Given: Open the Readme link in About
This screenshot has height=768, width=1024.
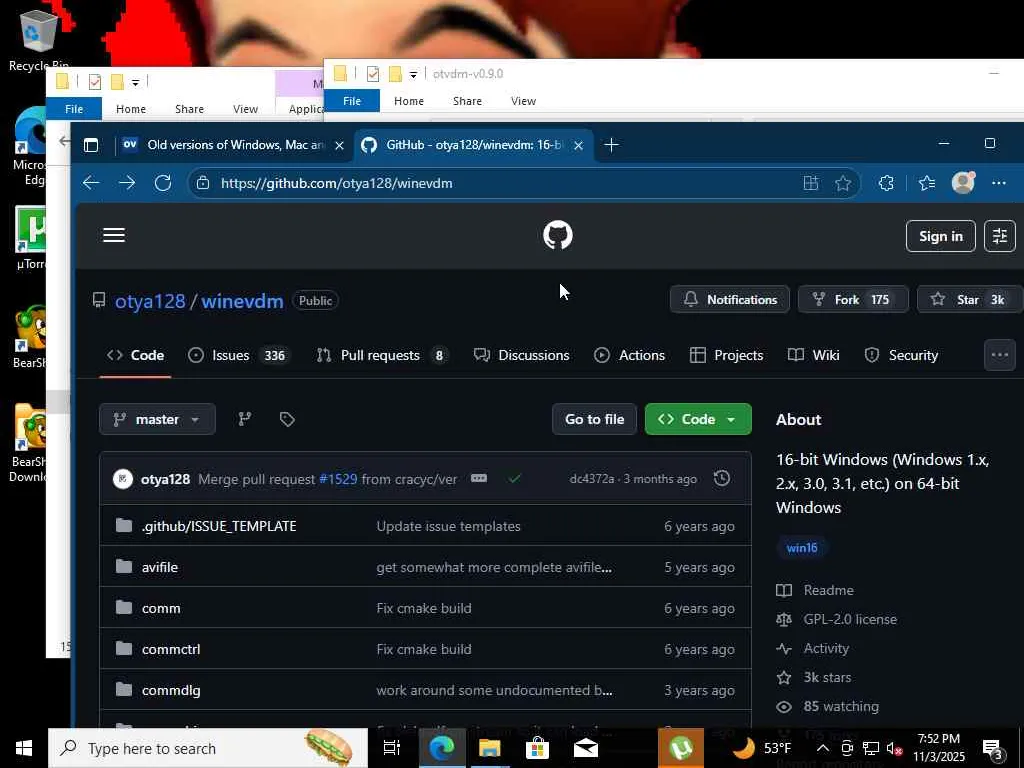Looking at the screenshot, I should pos(828,590).
